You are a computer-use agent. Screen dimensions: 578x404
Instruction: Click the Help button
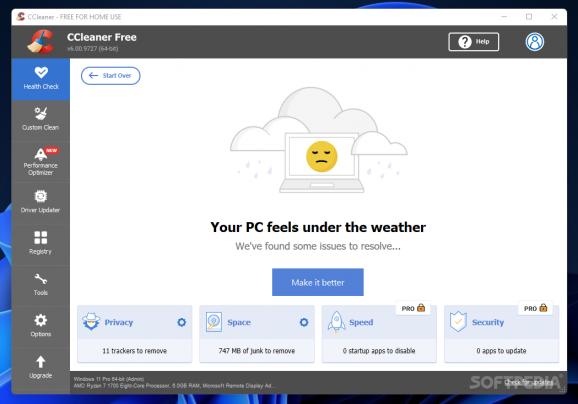click(474, 42)
